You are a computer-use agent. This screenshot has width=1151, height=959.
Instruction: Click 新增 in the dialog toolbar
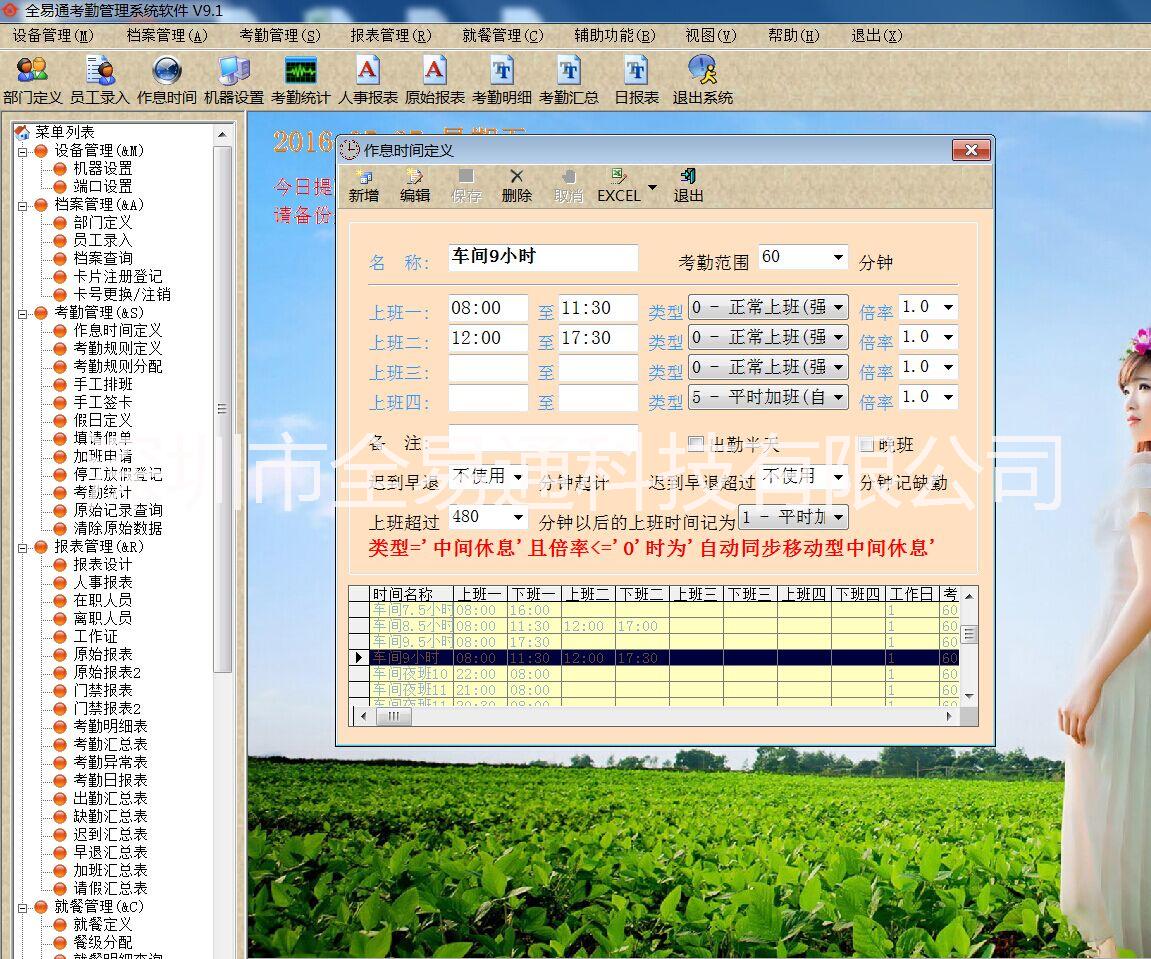(x=364, y=186)
